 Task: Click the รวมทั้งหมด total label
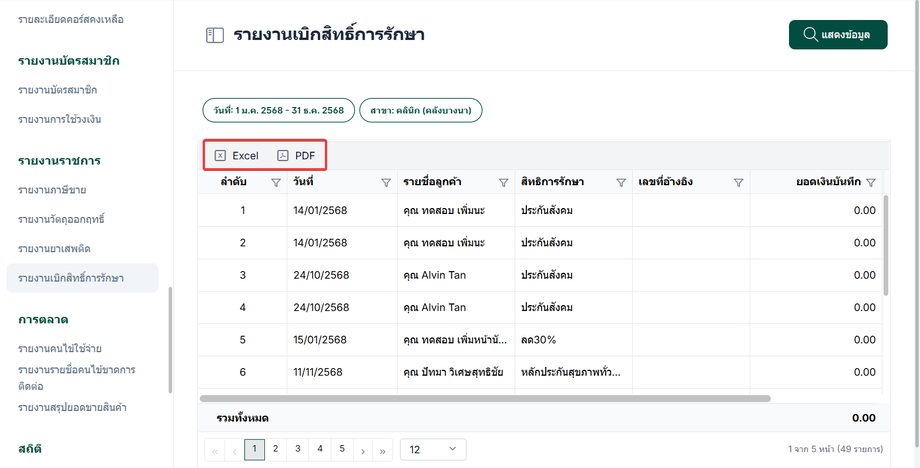(x=242, y=418)
